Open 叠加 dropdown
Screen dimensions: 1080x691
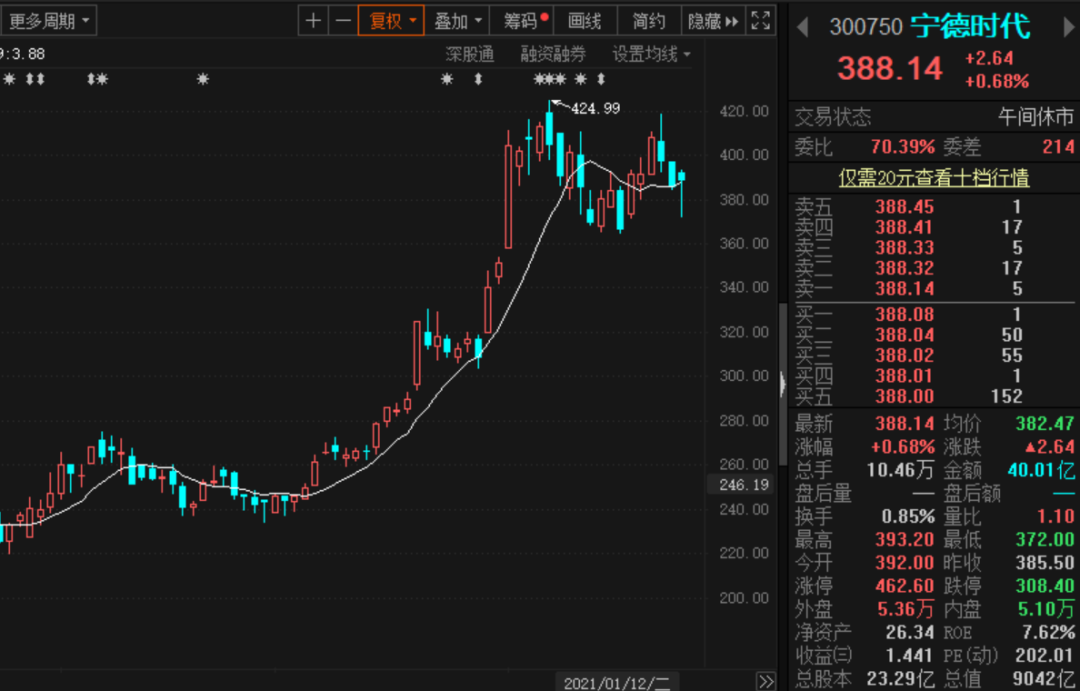coord(457,21)
